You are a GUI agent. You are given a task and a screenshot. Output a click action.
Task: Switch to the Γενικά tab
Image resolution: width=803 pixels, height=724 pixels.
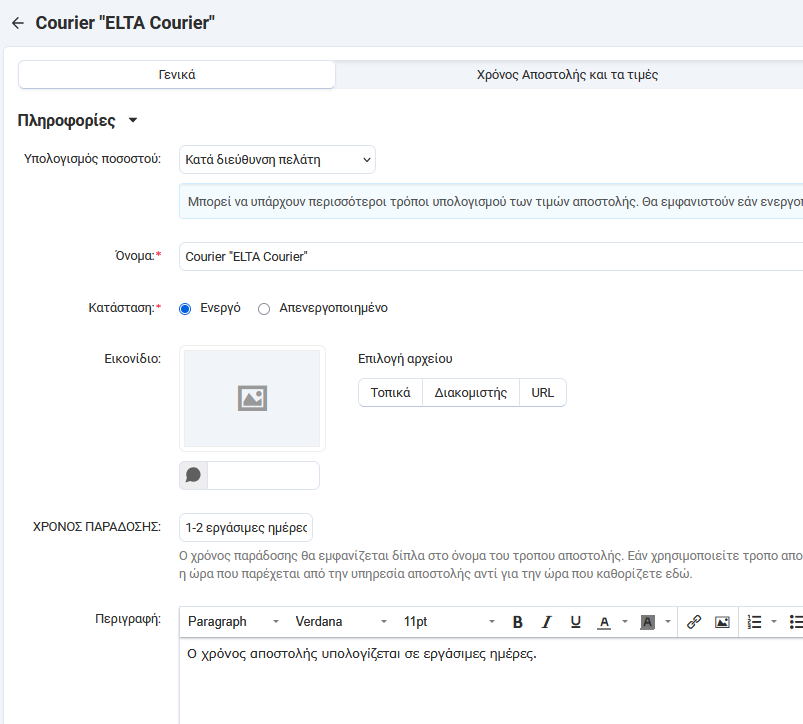point(177,75)
